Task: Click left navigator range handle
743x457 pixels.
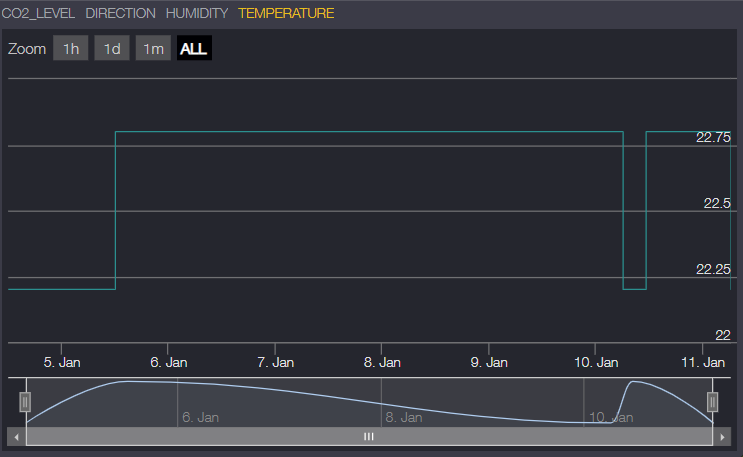Action: coord(26,402)
